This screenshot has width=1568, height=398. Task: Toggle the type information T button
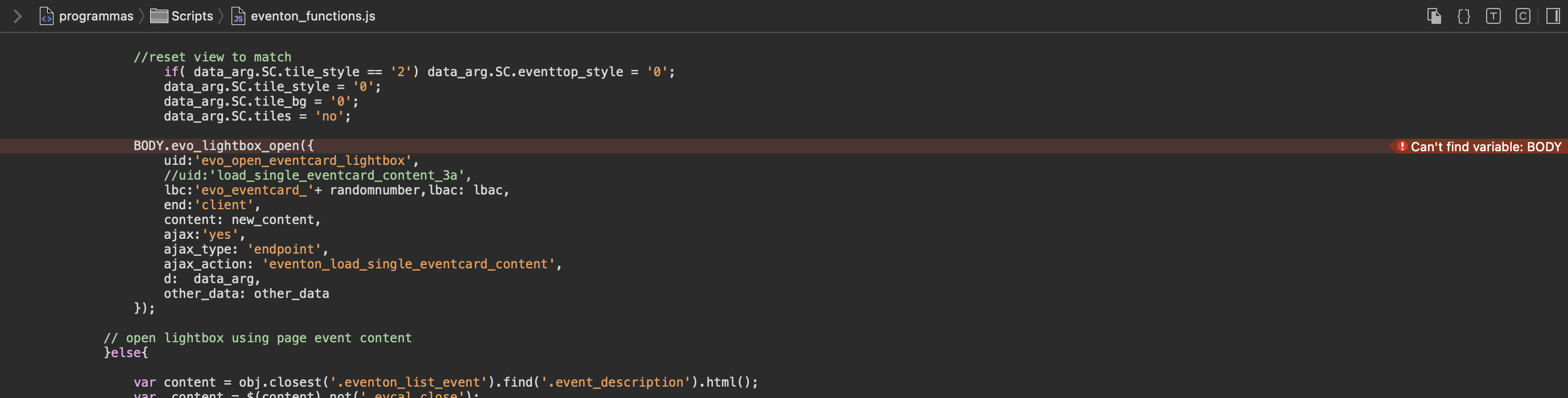click(x=1492, y=16)
